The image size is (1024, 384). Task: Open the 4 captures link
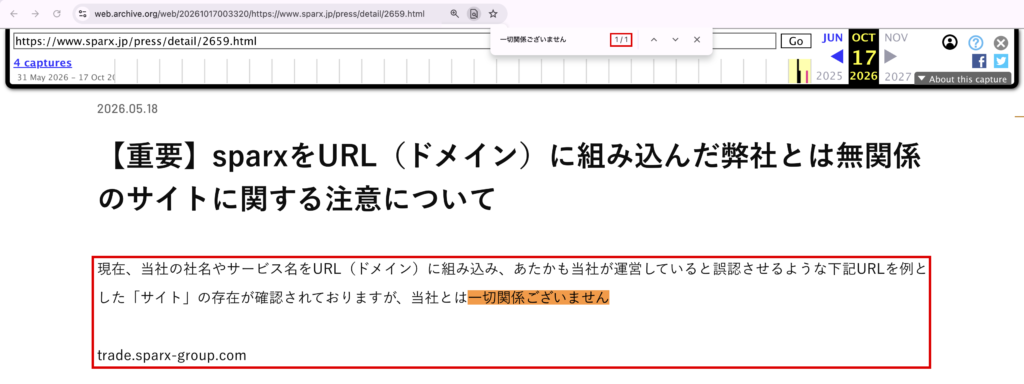pos(42,63)
